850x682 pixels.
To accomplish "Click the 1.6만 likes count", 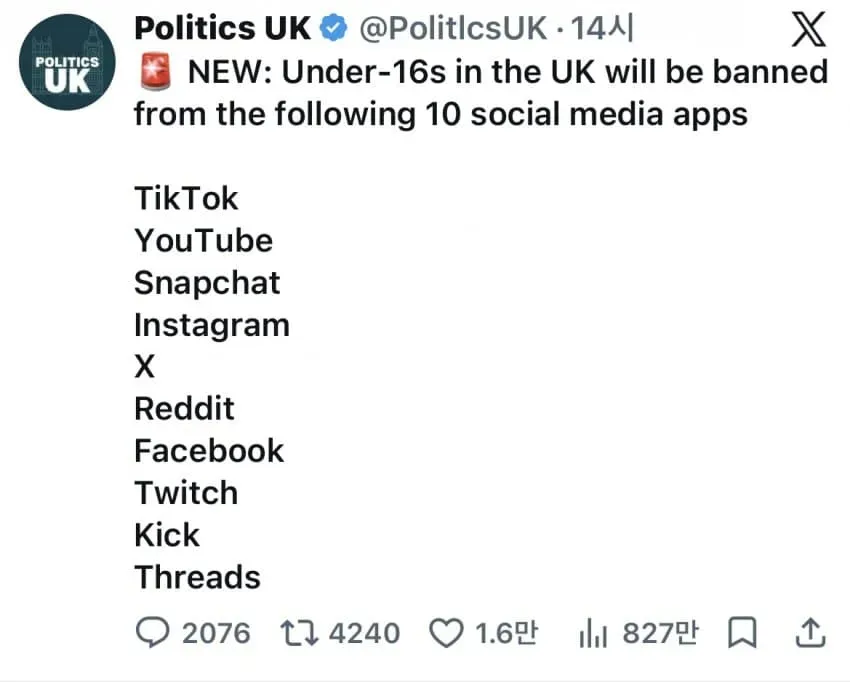I will [x=506, y=633].
